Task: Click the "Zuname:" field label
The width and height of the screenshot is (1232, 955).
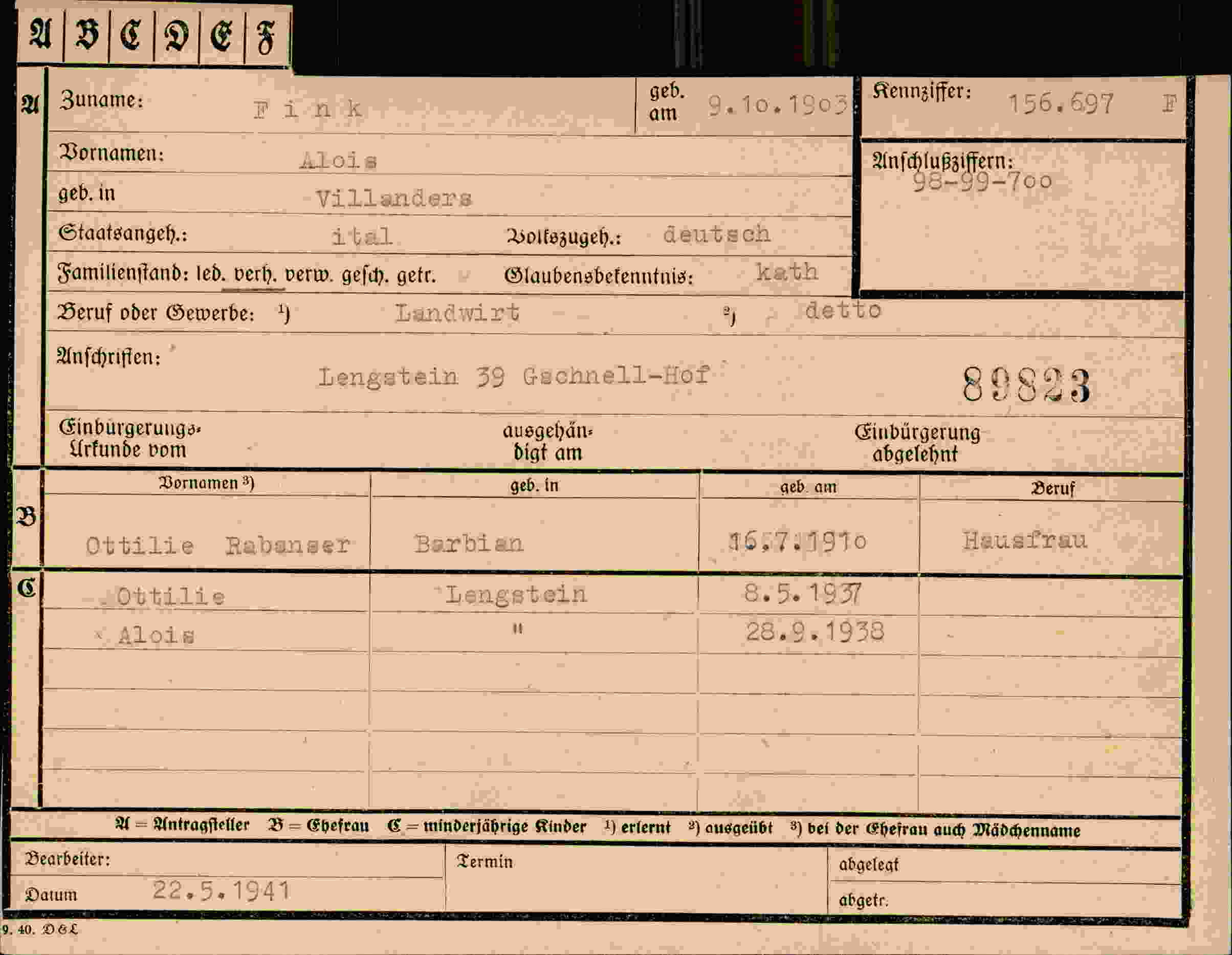Action: [x=101, y=100]
